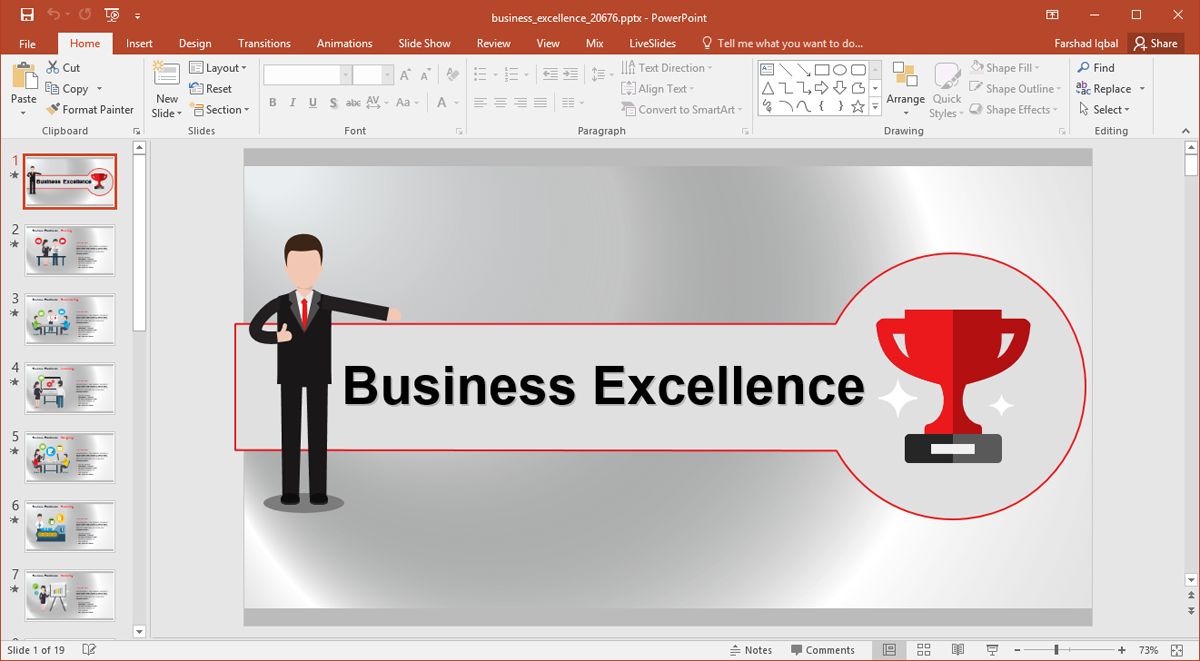Click the Find search icon
This screenshot has height=661, width=1200.
(x=1083, y=68)
